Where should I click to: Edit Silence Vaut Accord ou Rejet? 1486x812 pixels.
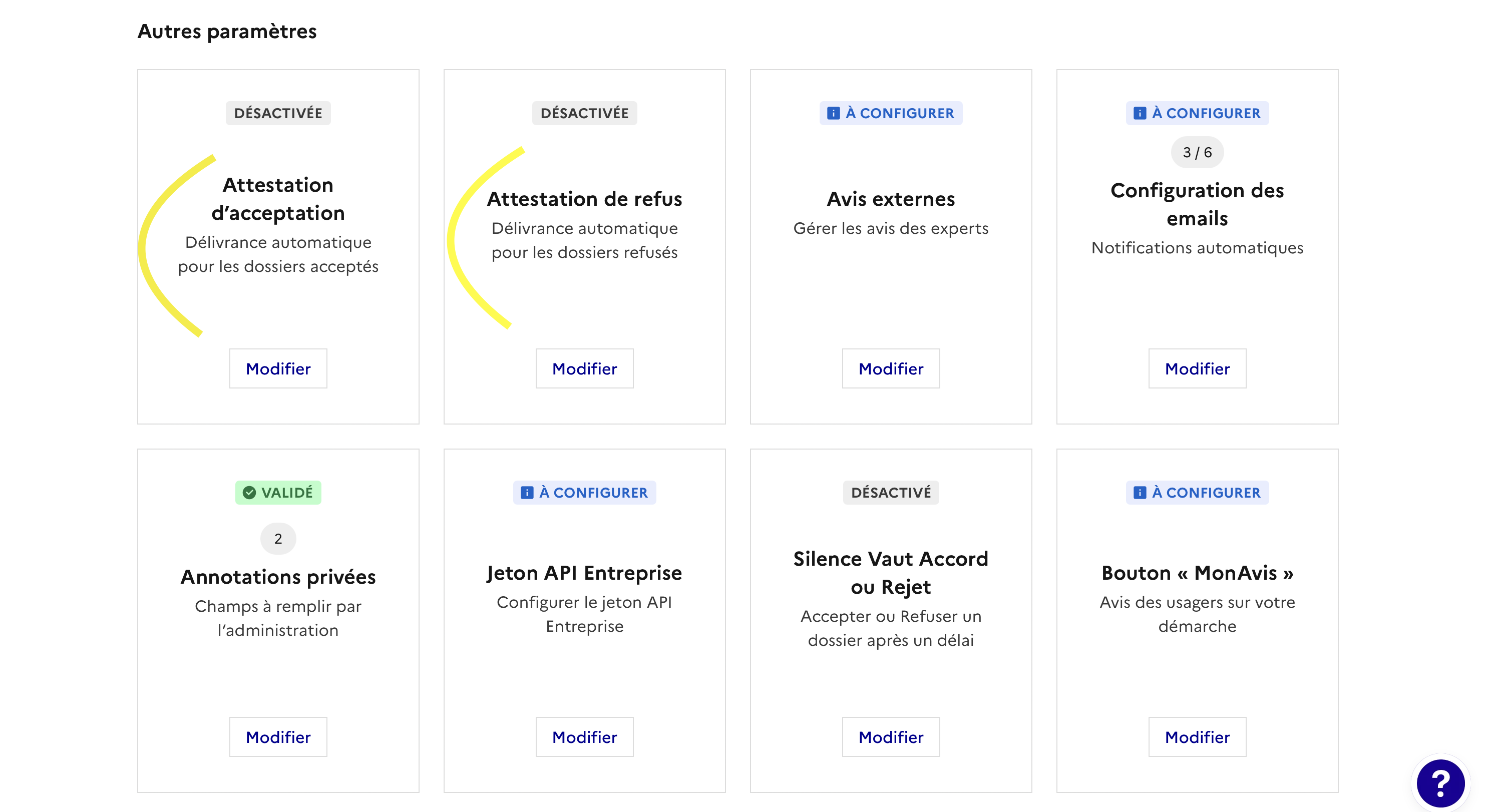tap(891, 736)
